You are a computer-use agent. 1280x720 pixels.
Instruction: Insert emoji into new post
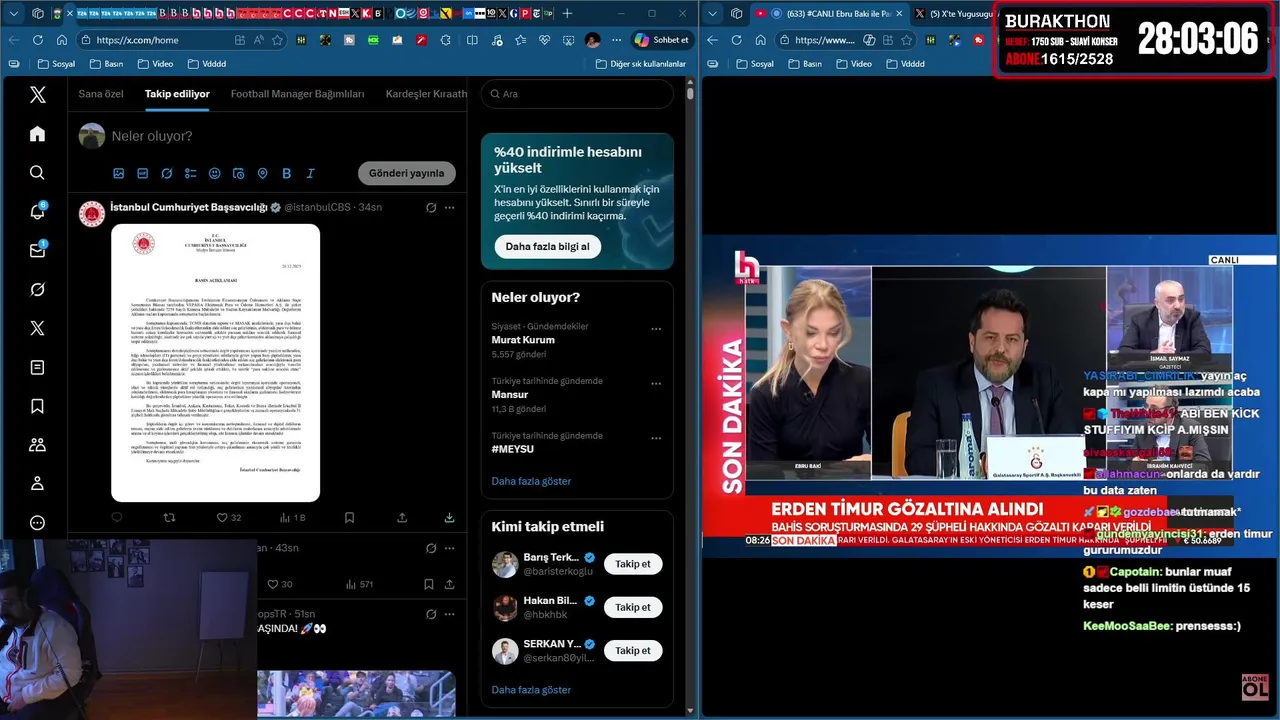[x=214, y=173]
